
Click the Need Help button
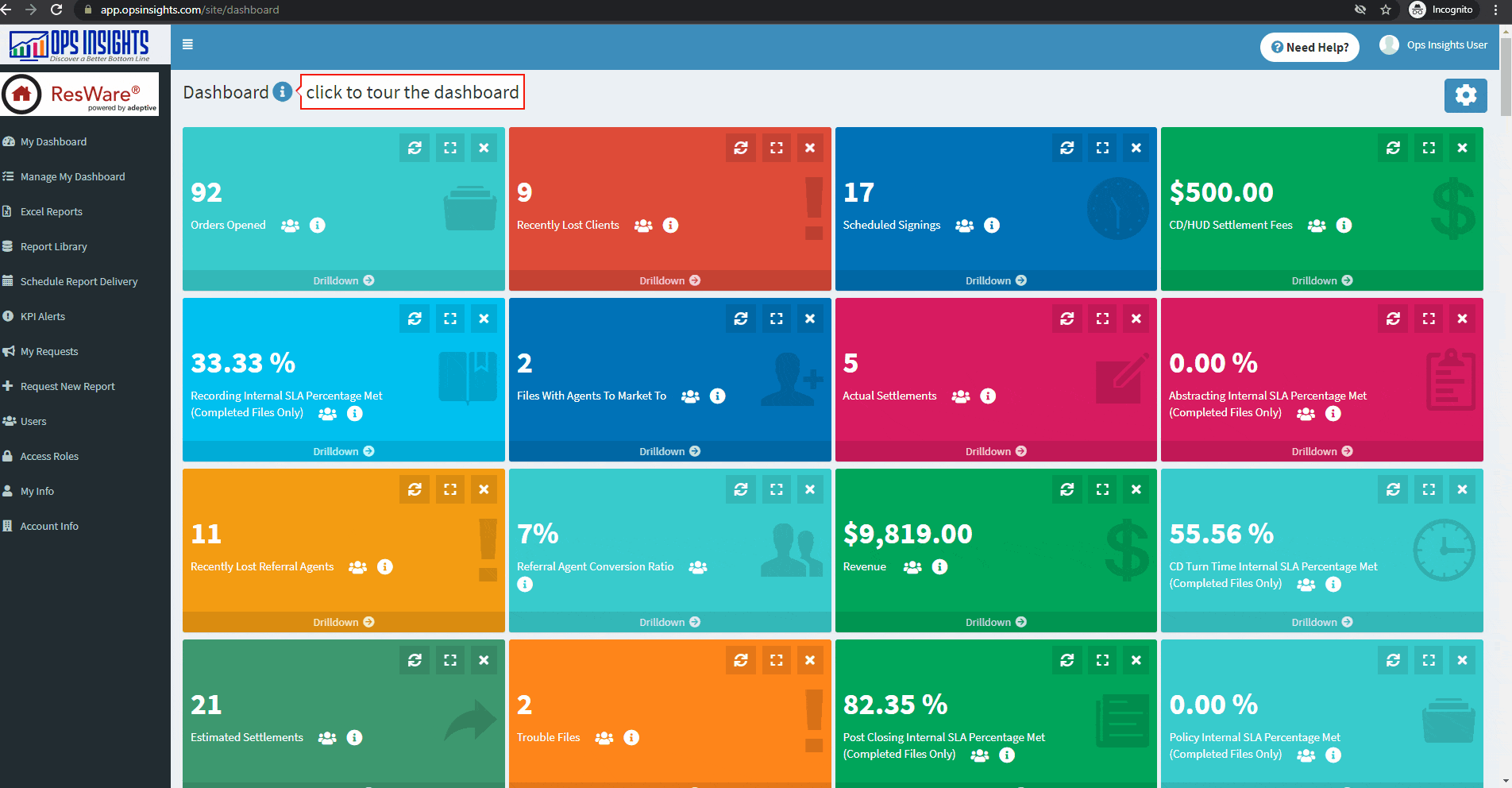coord(1309,47)
